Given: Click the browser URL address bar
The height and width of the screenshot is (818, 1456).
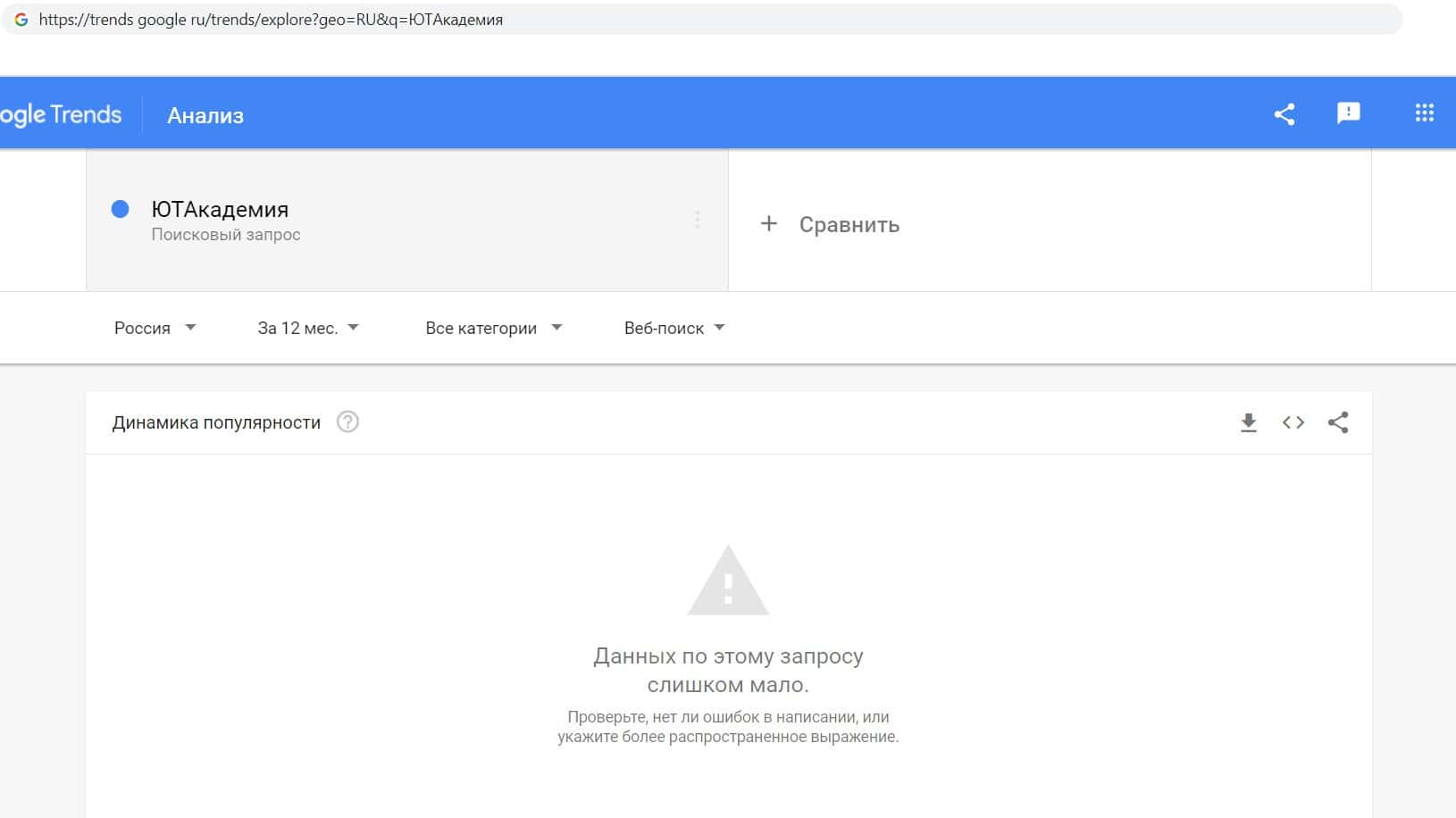Looking at the screenshot, I should pyautogui.click(x=701, y=19).
